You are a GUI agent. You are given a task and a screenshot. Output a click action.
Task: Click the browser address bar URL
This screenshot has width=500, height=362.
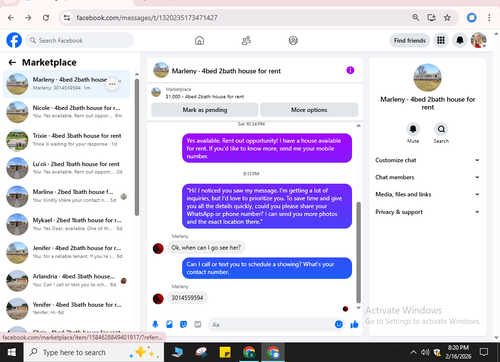tap(147, 18)
